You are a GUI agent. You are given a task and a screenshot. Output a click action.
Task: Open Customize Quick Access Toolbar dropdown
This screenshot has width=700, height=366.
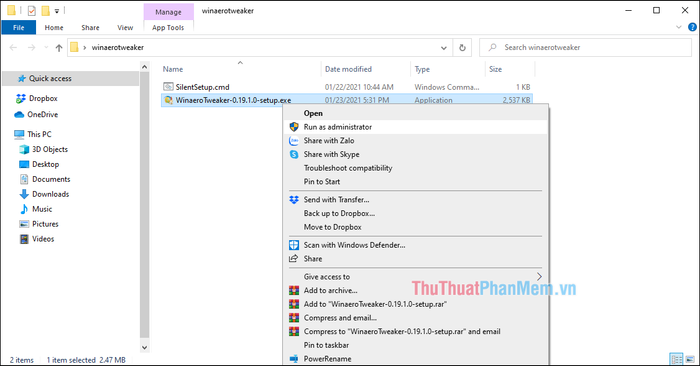57,11
